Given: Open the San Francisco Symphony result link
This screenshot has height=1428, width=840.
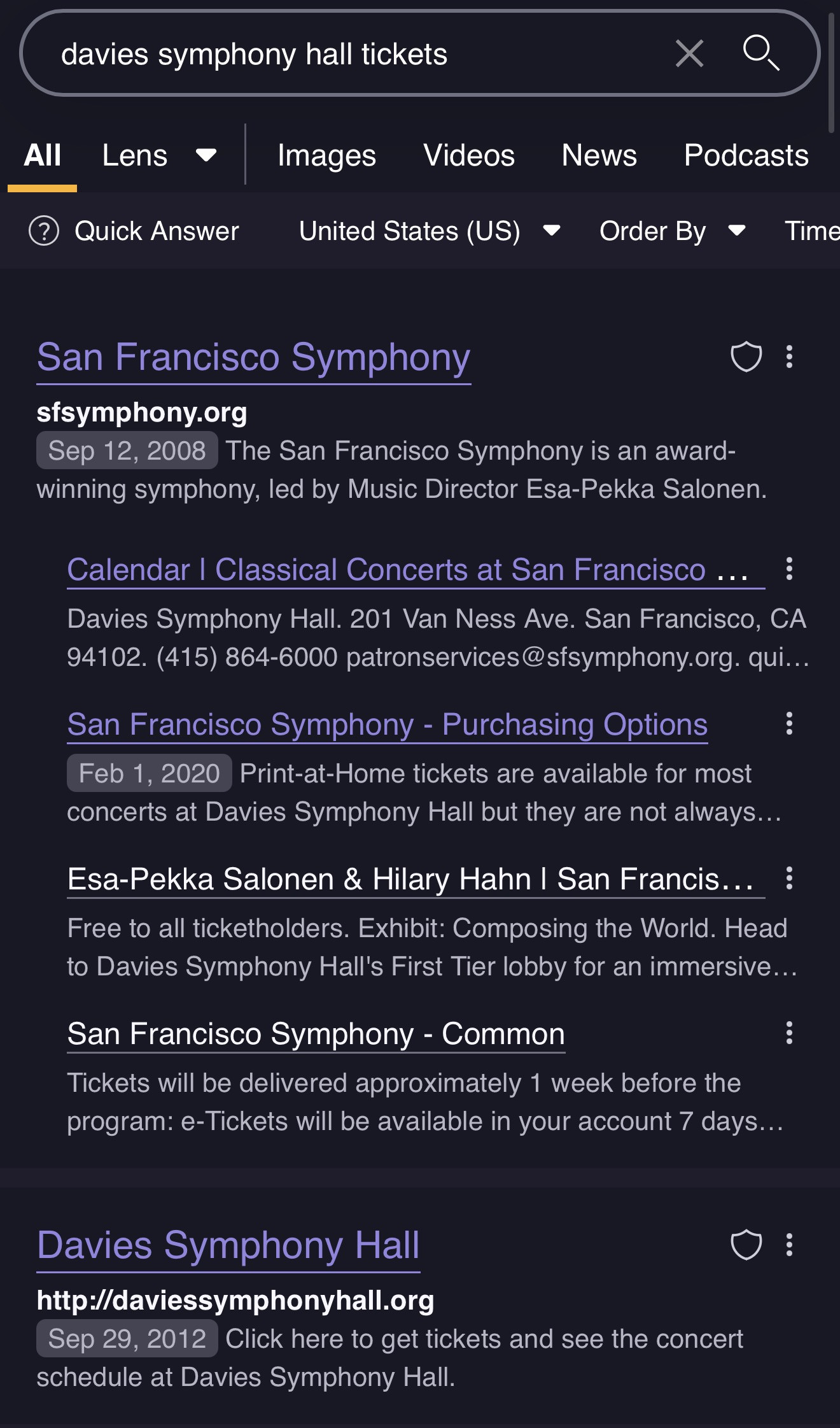Looking at the screenshot, I should coord(253,358).
